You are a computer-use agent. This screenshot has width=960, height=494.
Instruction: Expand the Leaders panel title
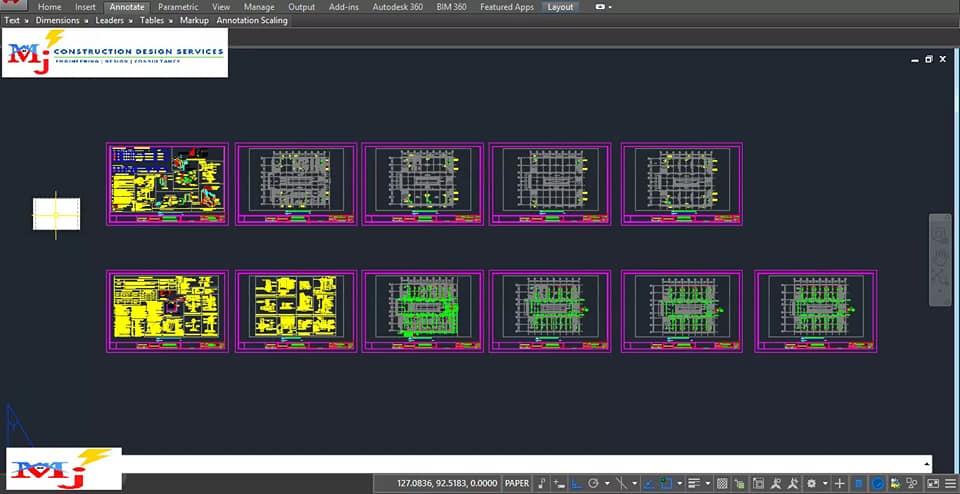click(x=110, y=20)
